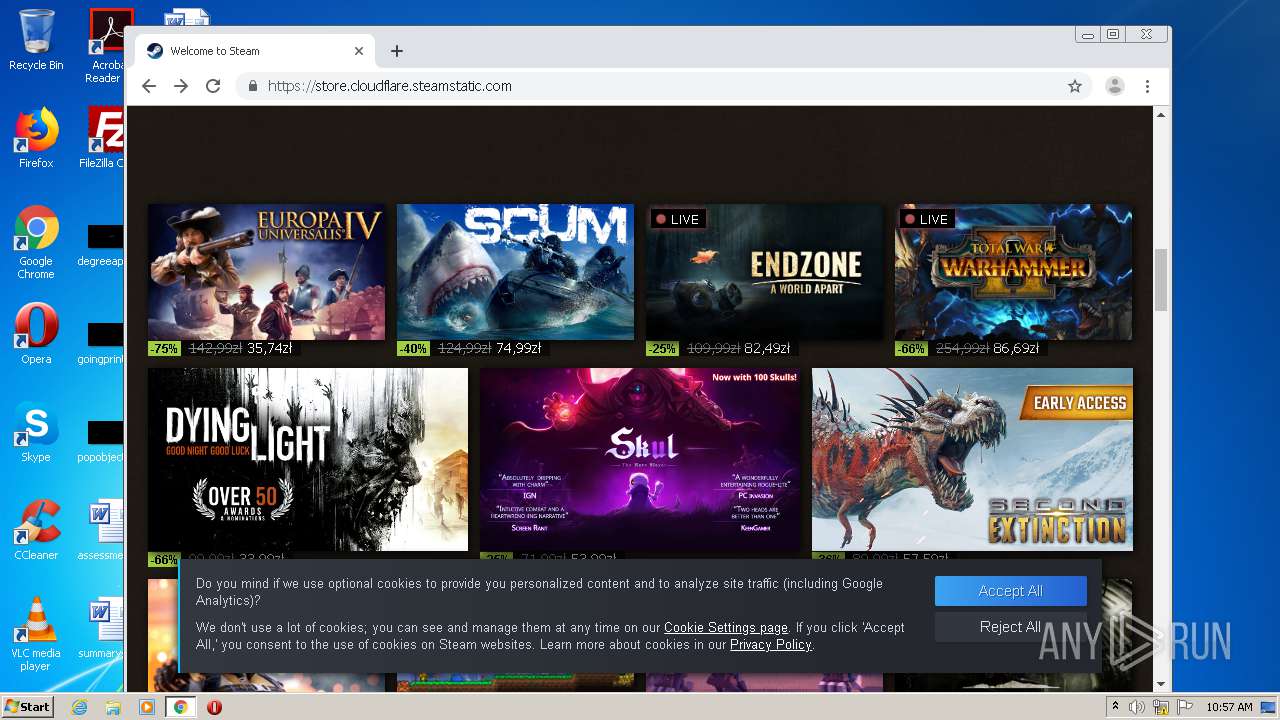
Task: Click the scrollbar up arrow
Action: point(1161,115)
